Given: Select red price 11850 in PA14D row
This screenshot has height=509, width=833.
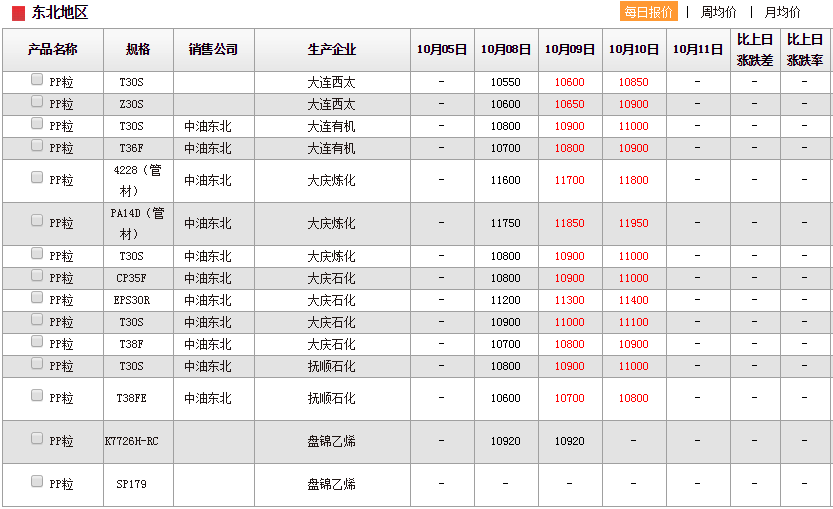Looking at the screenshot, I should point(570,224).
